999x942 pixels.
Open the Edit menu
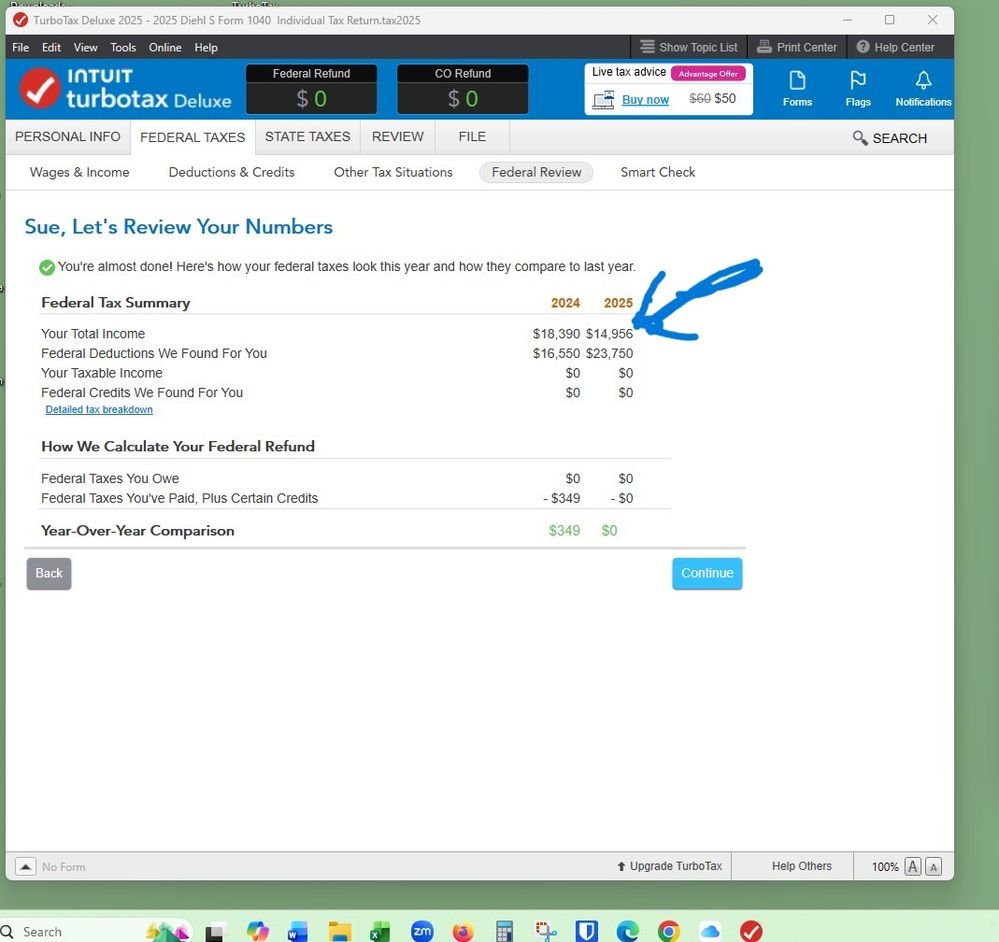(51, 47)
